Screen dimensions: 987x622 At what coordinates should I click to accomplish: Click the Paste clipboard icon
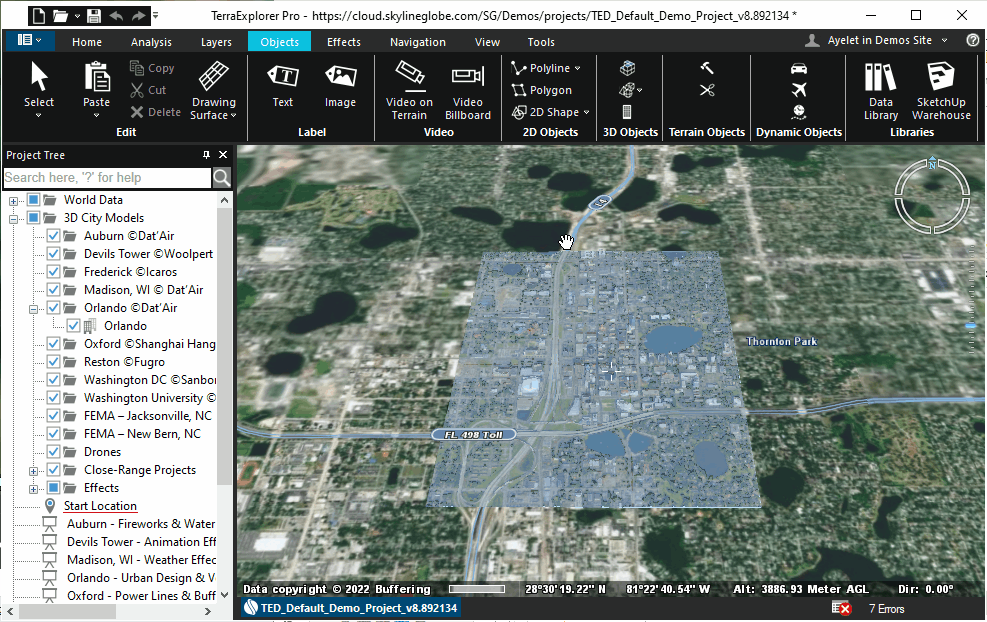pyautogui.click(x=97, y=77)
